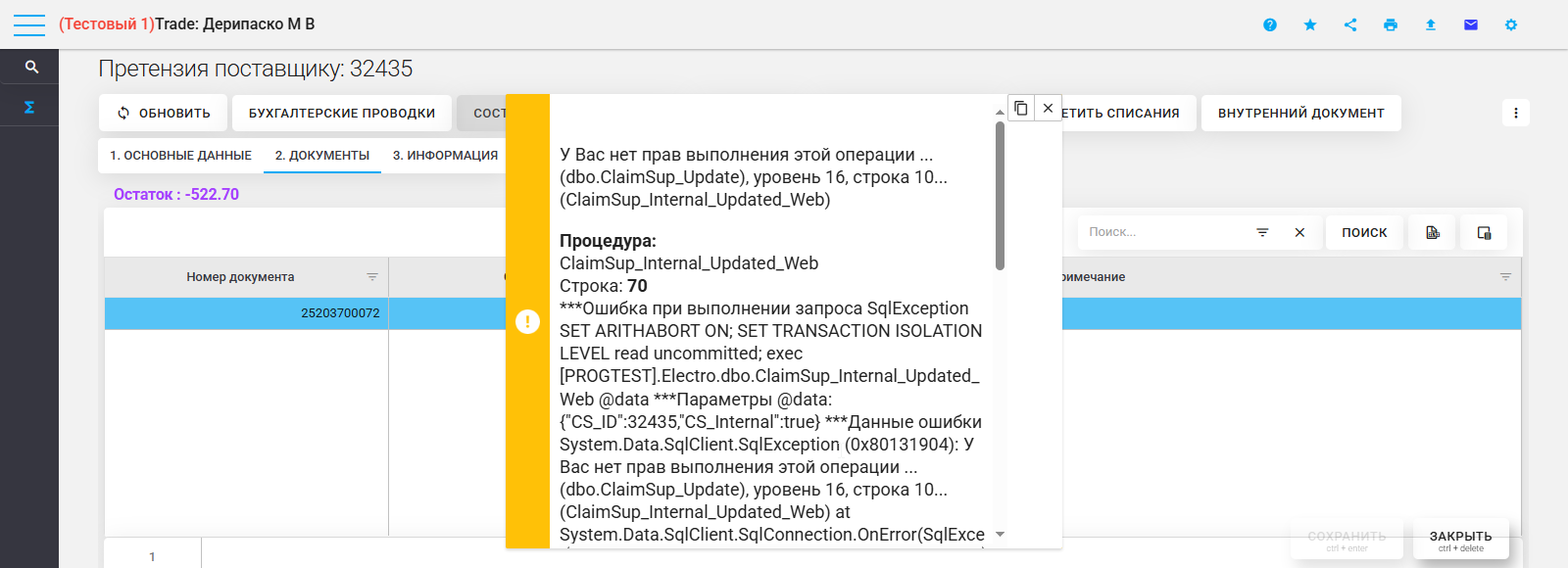
Task: Expand the three-dot more actions menu
Action: [x=1516, y=113]
